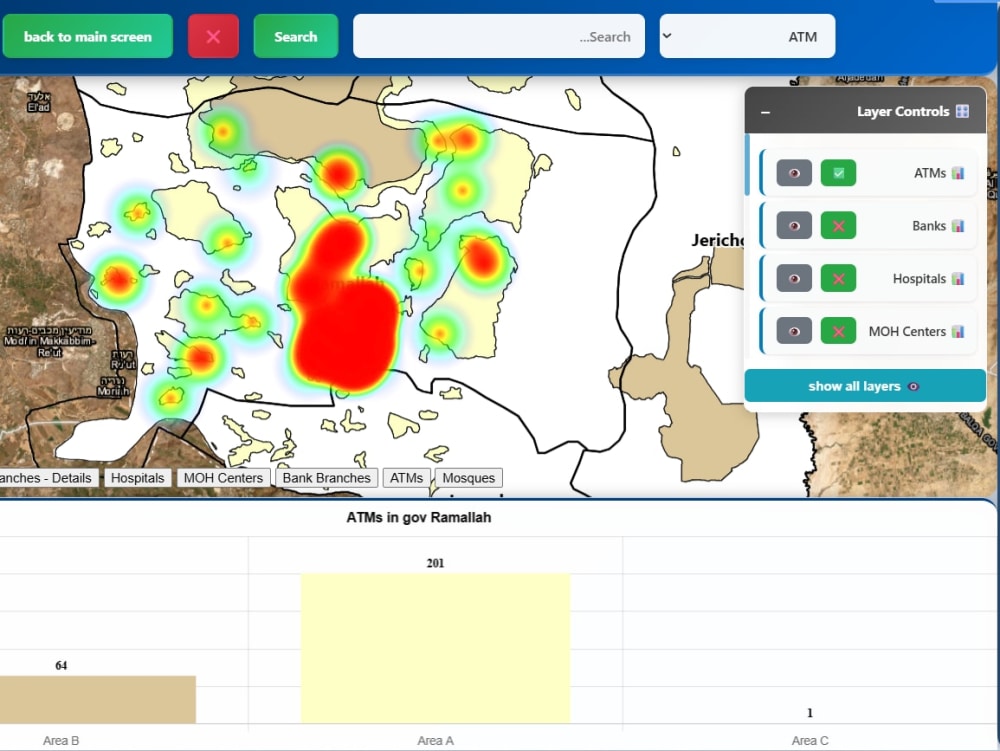Viewport: 1000px width, 751px height.
Task: Toggle the MOH Centers eye visibility
Action: tap(794, 331)
